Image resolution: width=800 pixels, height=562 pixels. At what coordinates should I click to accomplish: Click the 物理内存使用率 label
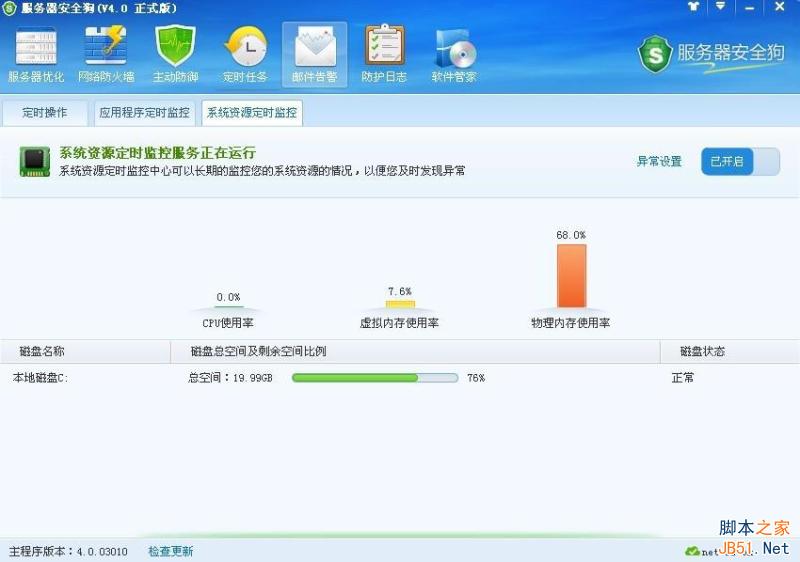570,323
